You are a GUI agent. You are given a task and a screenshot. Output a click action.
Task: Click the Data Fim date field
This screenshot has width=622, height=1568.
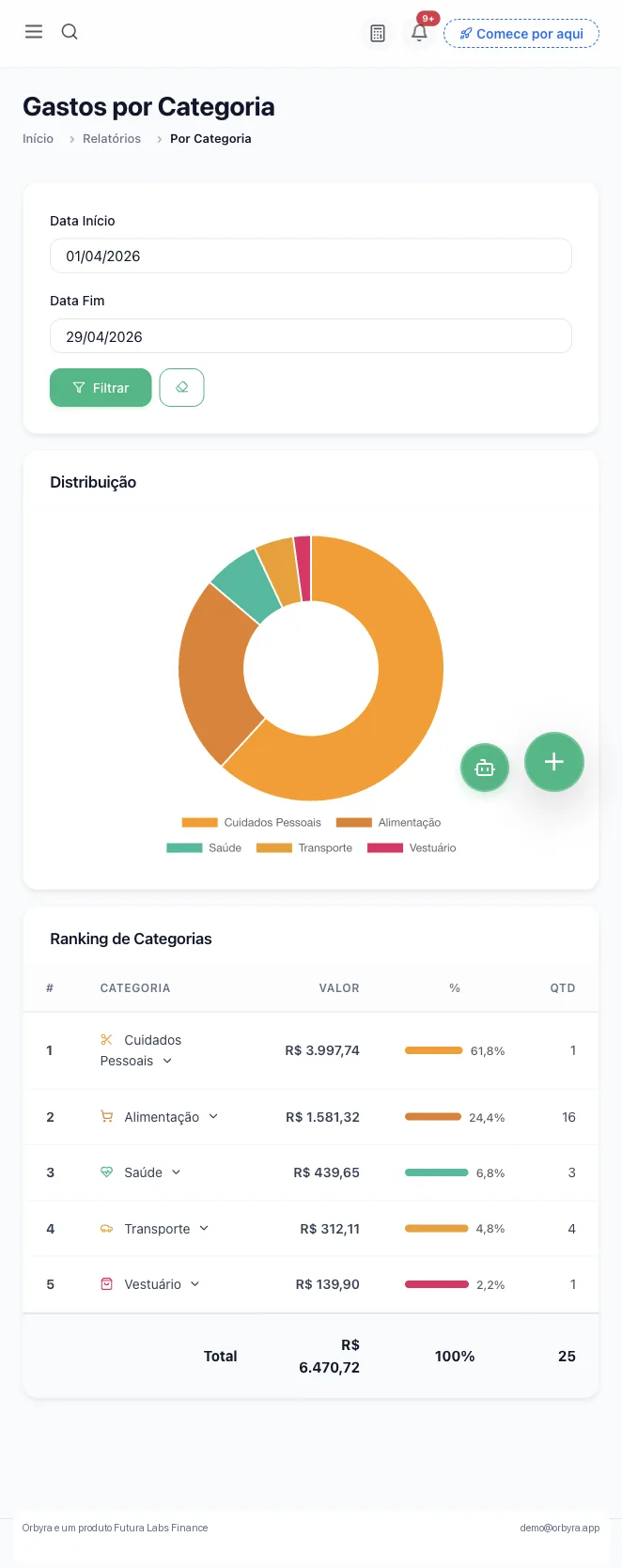[311, 336]
